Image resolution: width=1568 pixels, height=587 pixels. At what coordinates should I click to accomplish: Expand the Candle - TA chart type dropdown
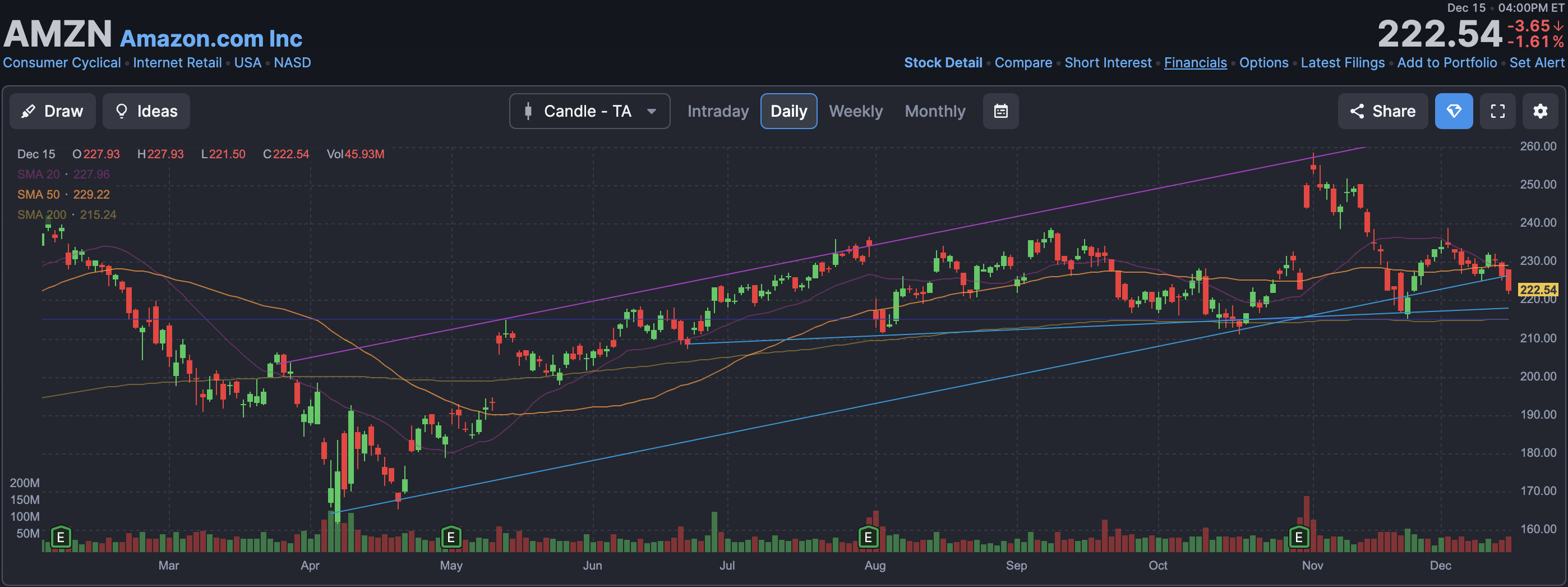coord(589,111)
